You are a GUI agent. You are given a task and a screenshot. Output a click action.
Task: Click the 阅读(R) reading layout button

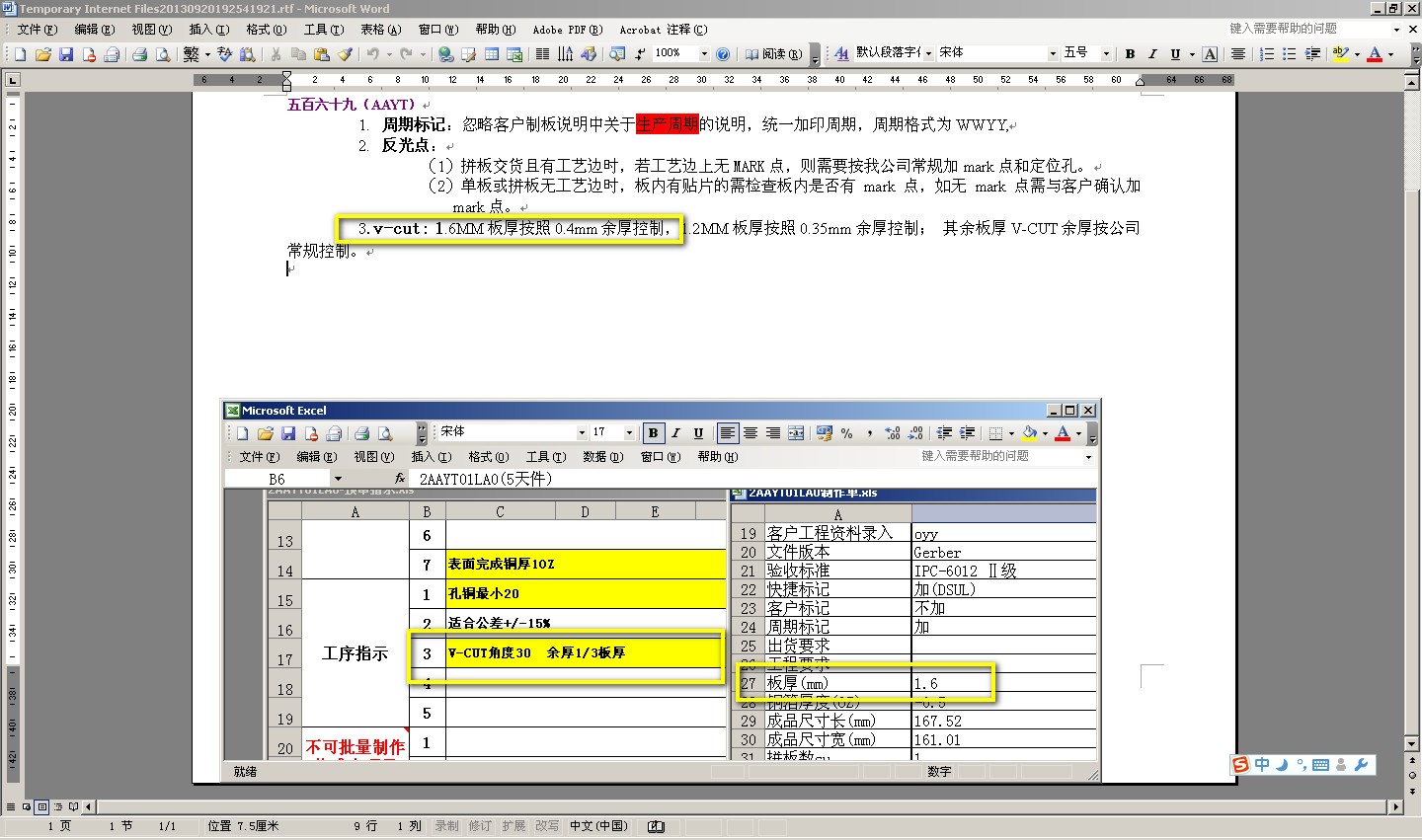[x=773, y=54]
